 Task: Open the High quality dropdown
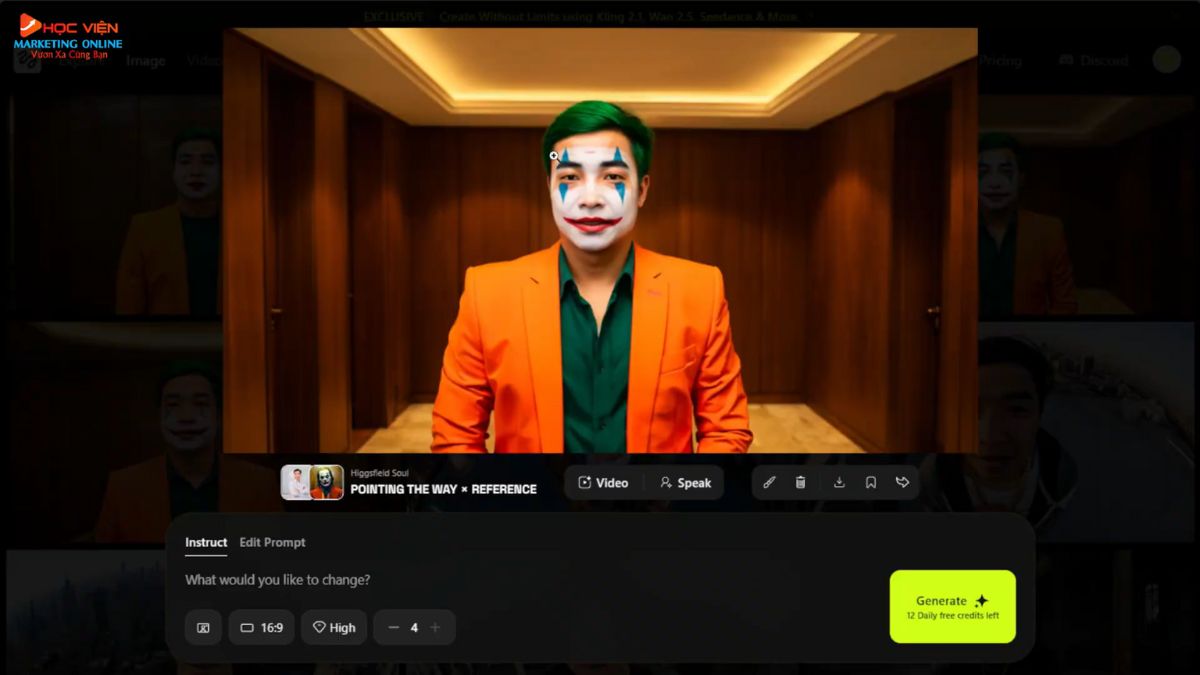(x=334, y=628)
